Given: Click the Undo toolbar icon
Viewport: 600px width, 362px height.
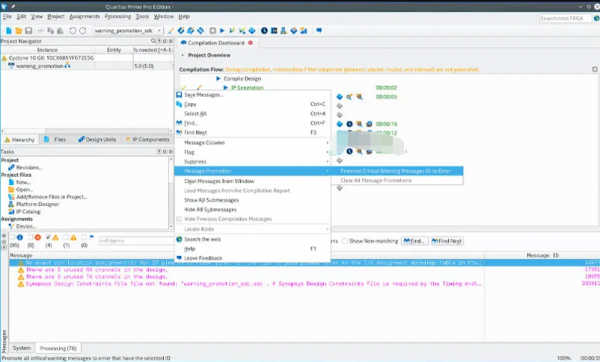Looking at the screenshot, I should point(72,31).
